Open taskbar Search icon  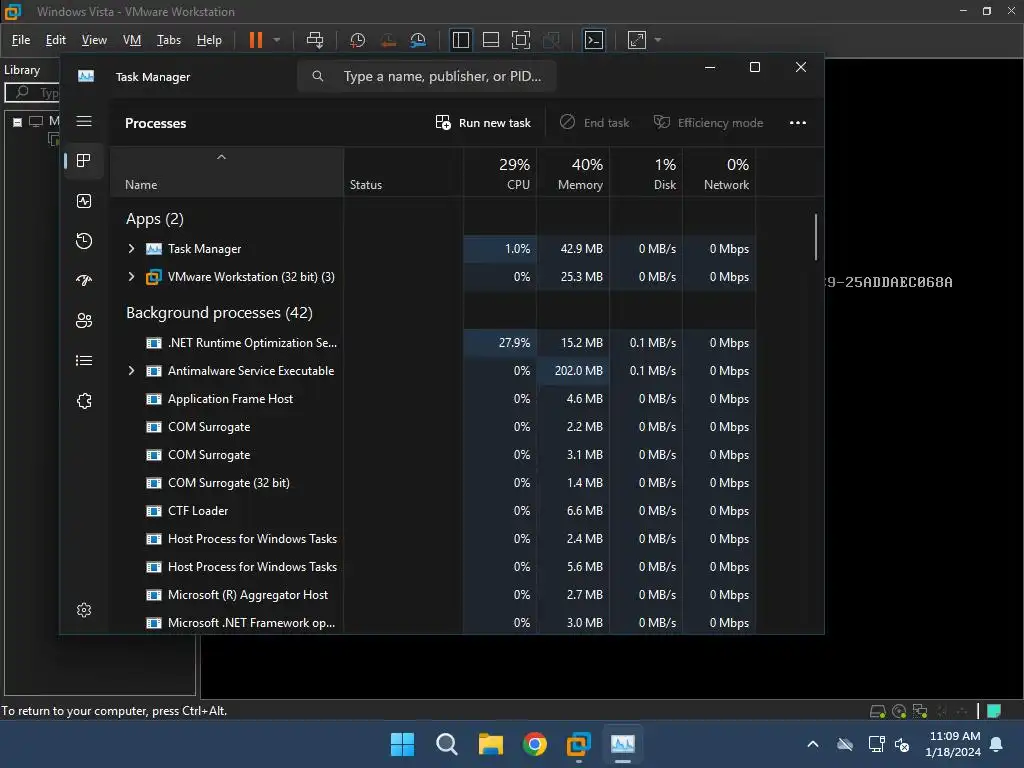click(x=447, y=744)
